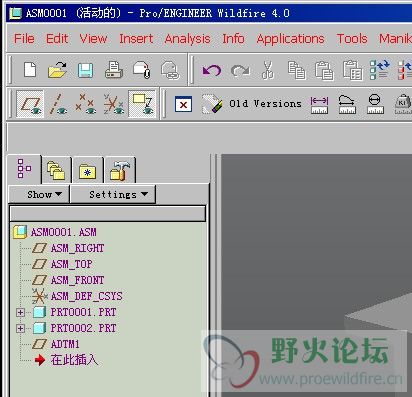Click the regenerate model icon
The image size is (412, 397).
pos(379,70)
